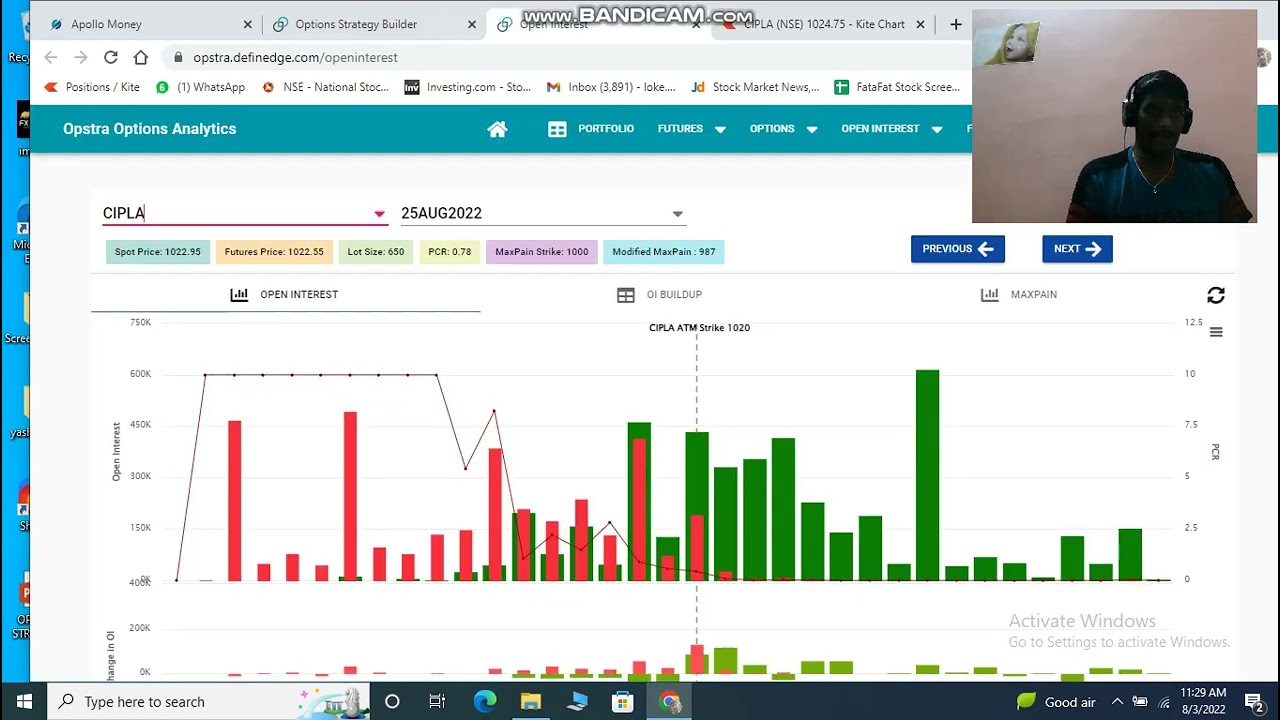Image resolution: width=1280 pixels, height=720 pixels.
Task: Open the 25AUG2022 expiry dropdown
Action: (542, 213)
